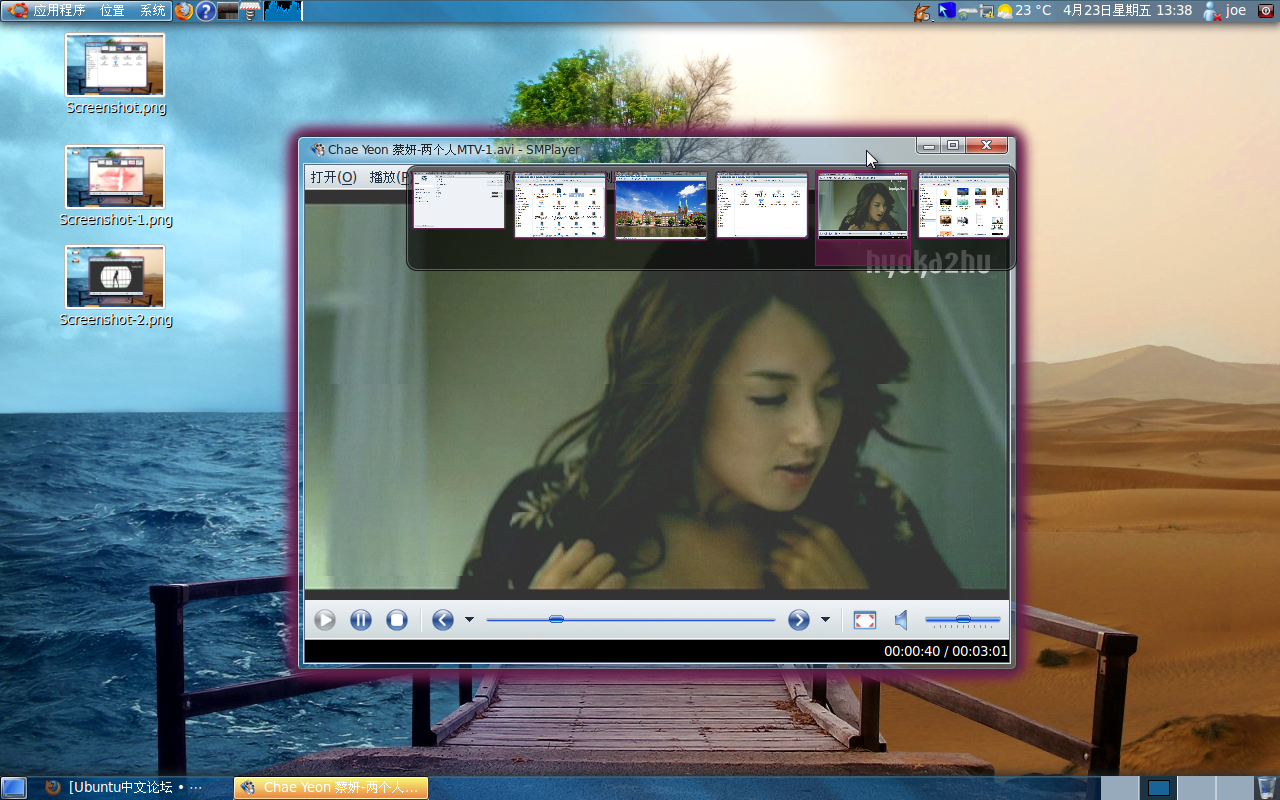Click the SMPlayer title bar app icon
The image size is (1280, 800).
318,150
